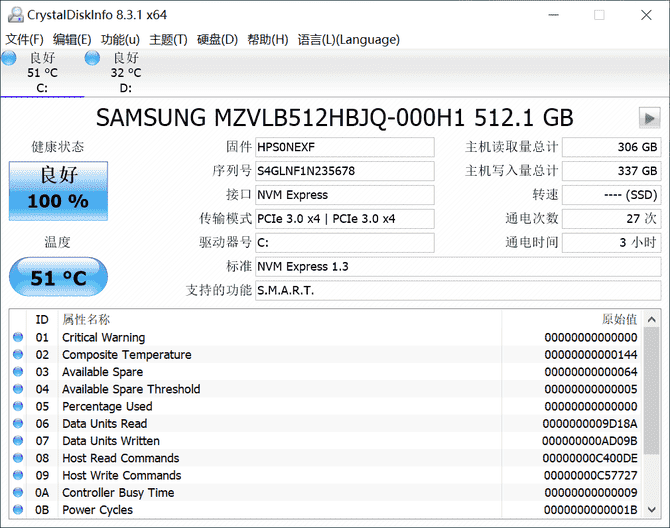Click raw value 00000000AD09B
Viewport: 670px width, 528px height.
click(590, 441)
